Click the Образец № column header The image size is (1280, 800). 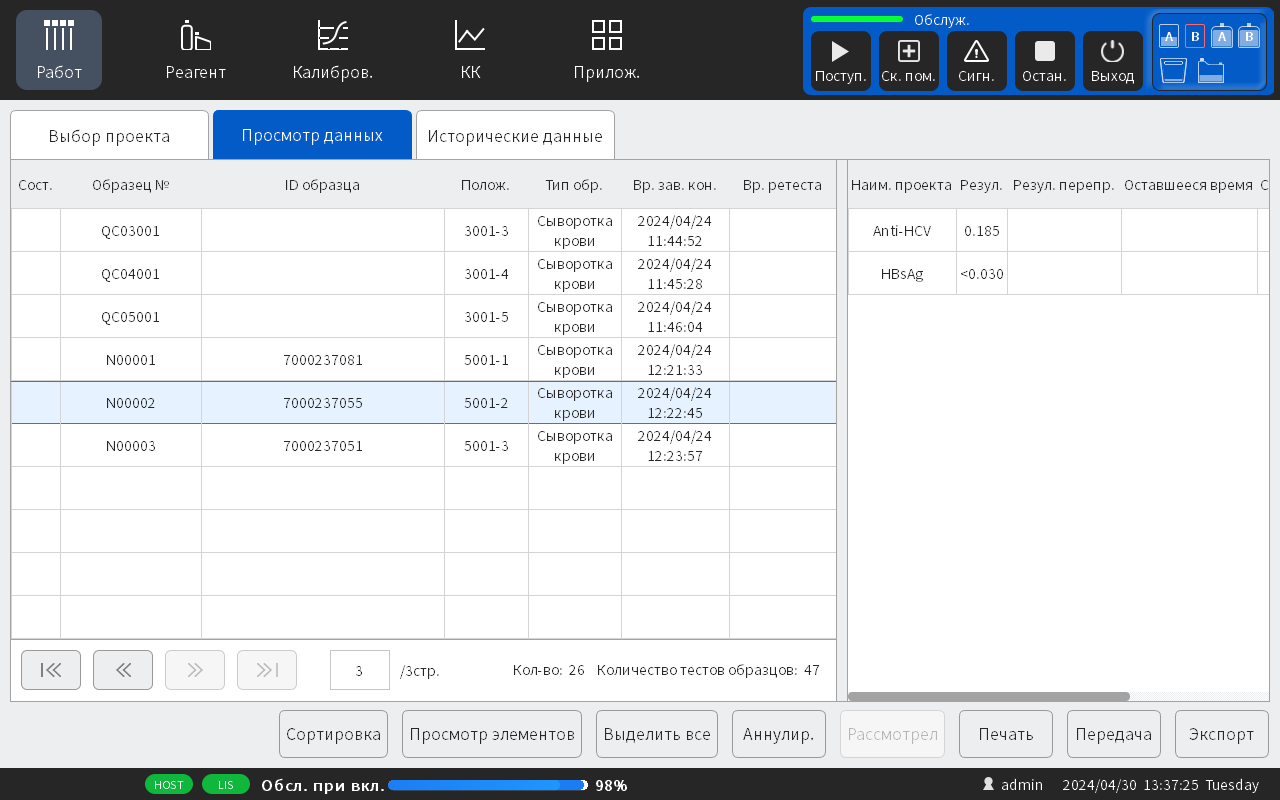[131, 185]
